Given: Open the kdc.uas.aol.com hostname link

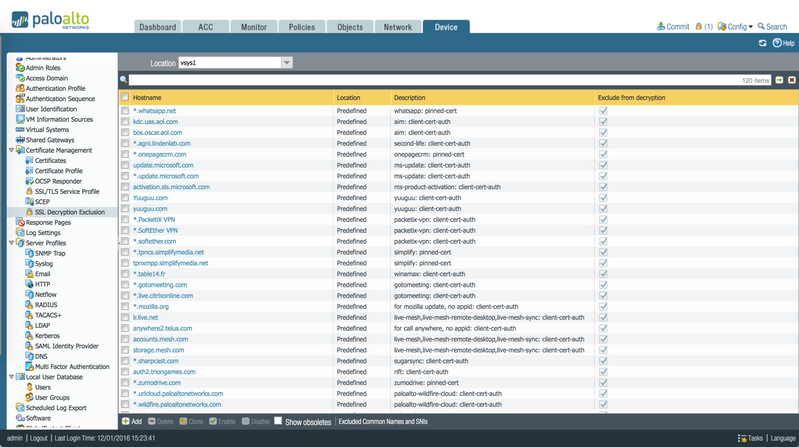Looking at the screenshot, I should [x=157, y=121].
